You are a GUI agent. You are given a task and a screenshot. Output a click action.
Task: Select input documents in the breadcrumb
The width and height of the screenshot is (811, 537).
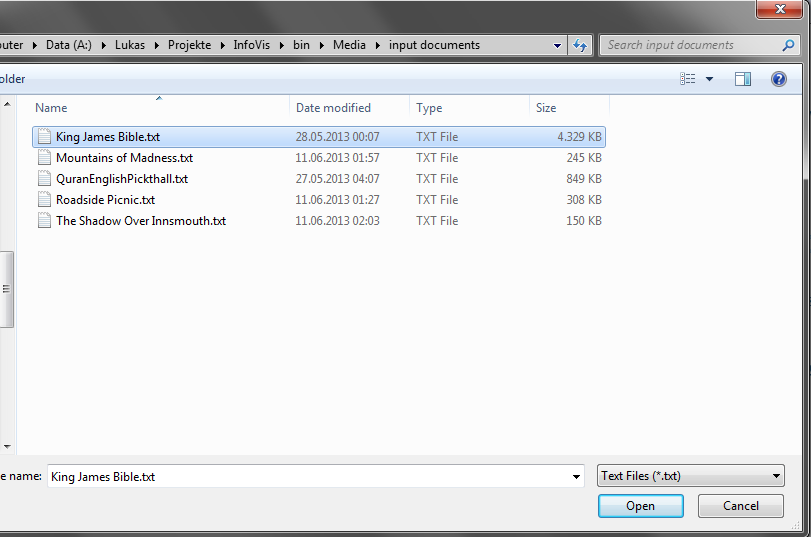coord(434,45)
